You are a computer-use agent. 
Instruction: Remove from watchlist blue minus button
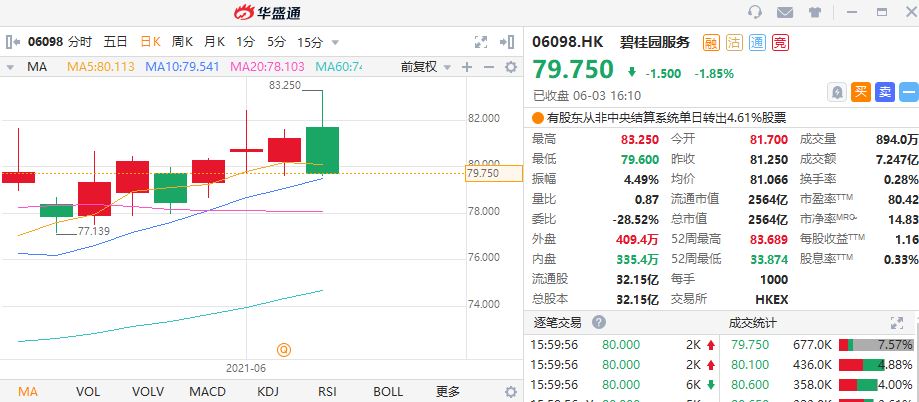[x=909, y=92]
